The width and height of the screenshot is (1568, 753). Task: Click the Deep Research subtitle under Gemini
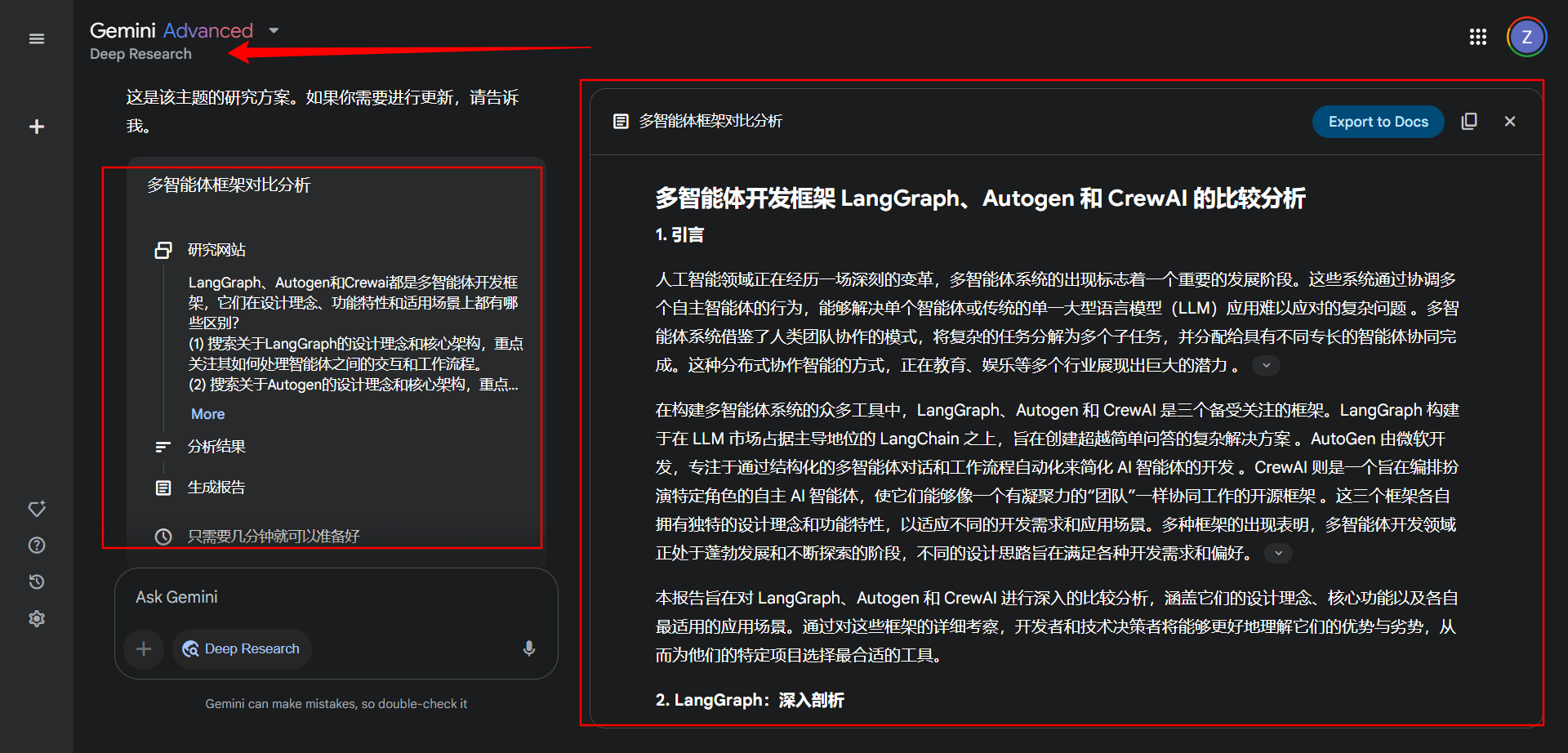140,54
